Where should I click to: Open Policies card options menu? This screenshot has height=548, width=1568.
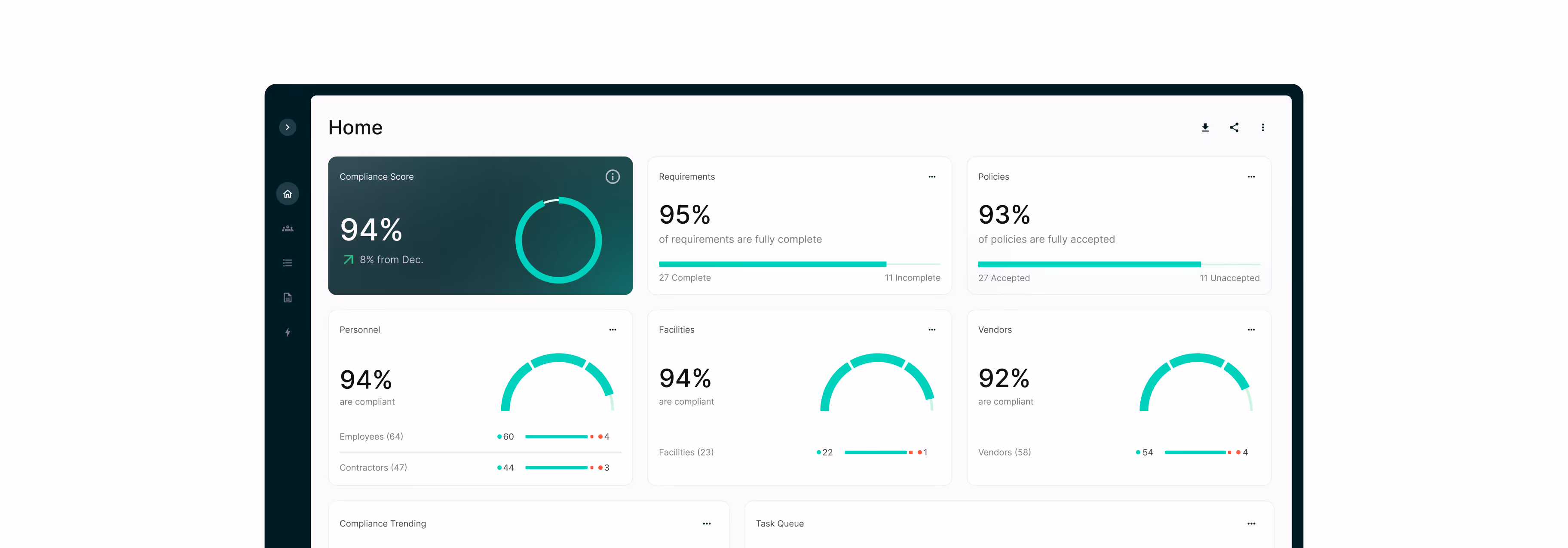[1251, 177]
